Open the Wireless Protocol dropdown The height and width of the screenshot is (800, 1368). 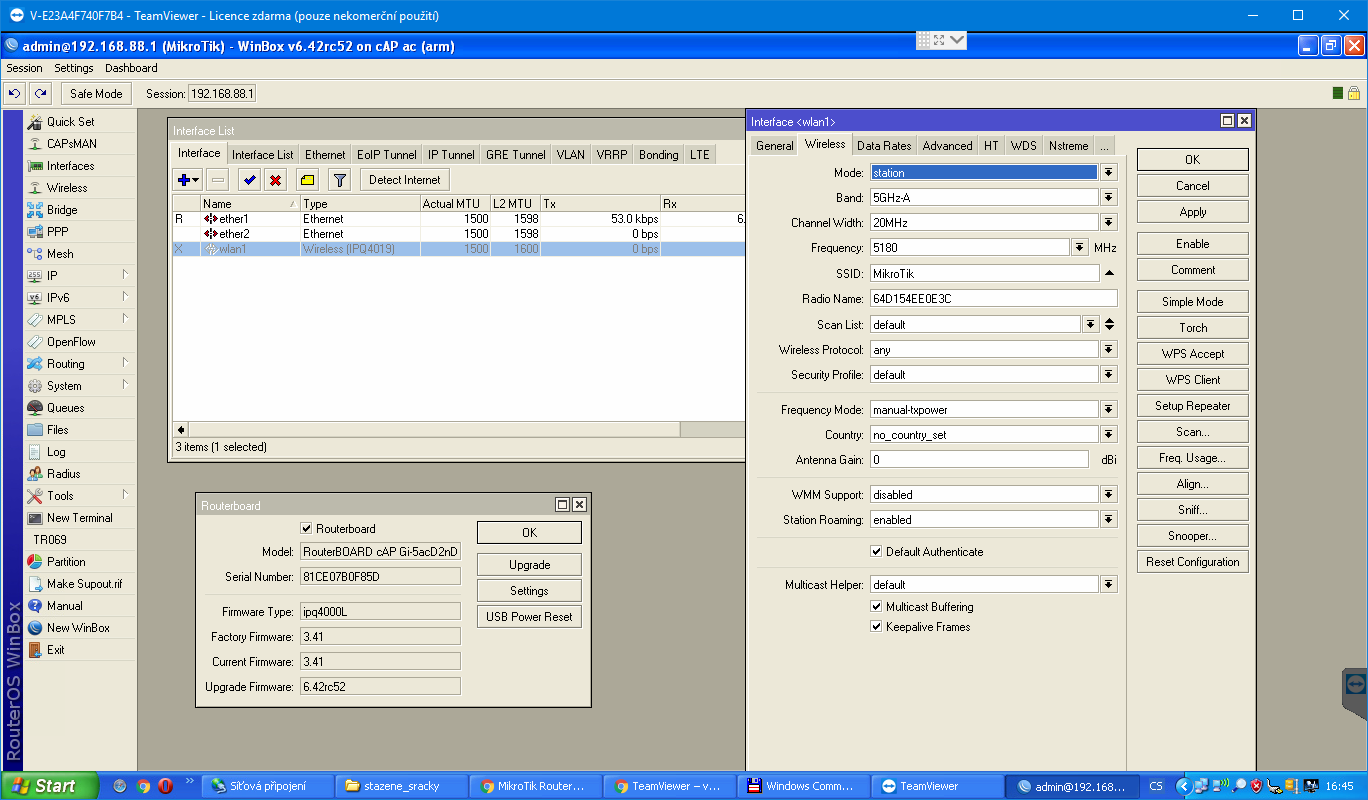point(1108,350)
